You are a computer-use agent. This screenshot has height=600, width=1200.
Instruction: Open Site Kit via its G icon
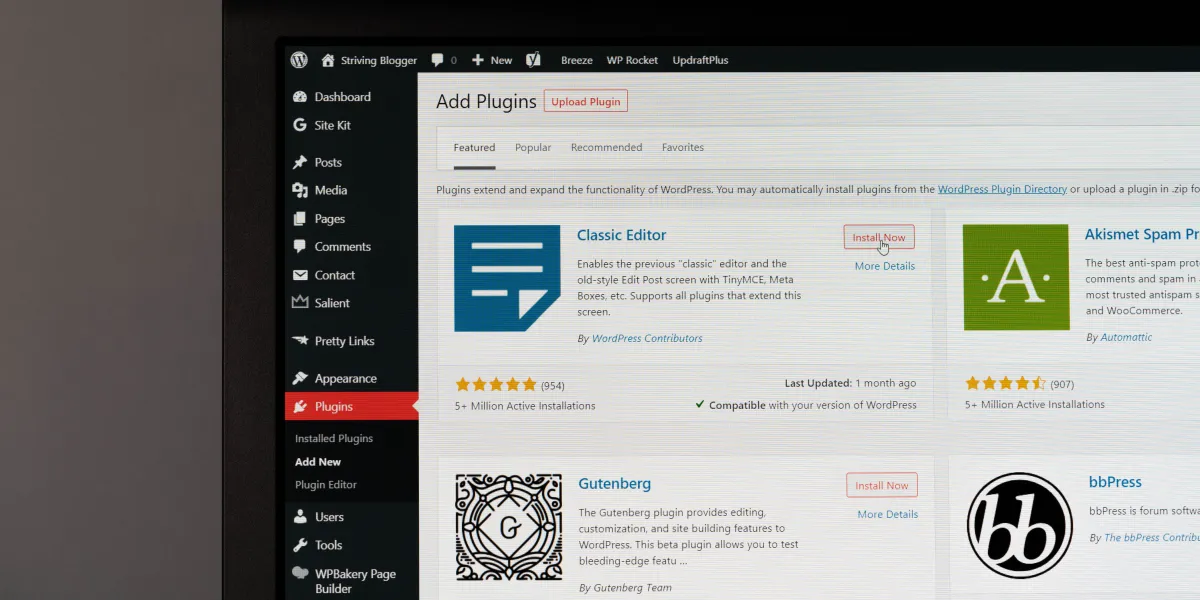(x=302, y=125)
